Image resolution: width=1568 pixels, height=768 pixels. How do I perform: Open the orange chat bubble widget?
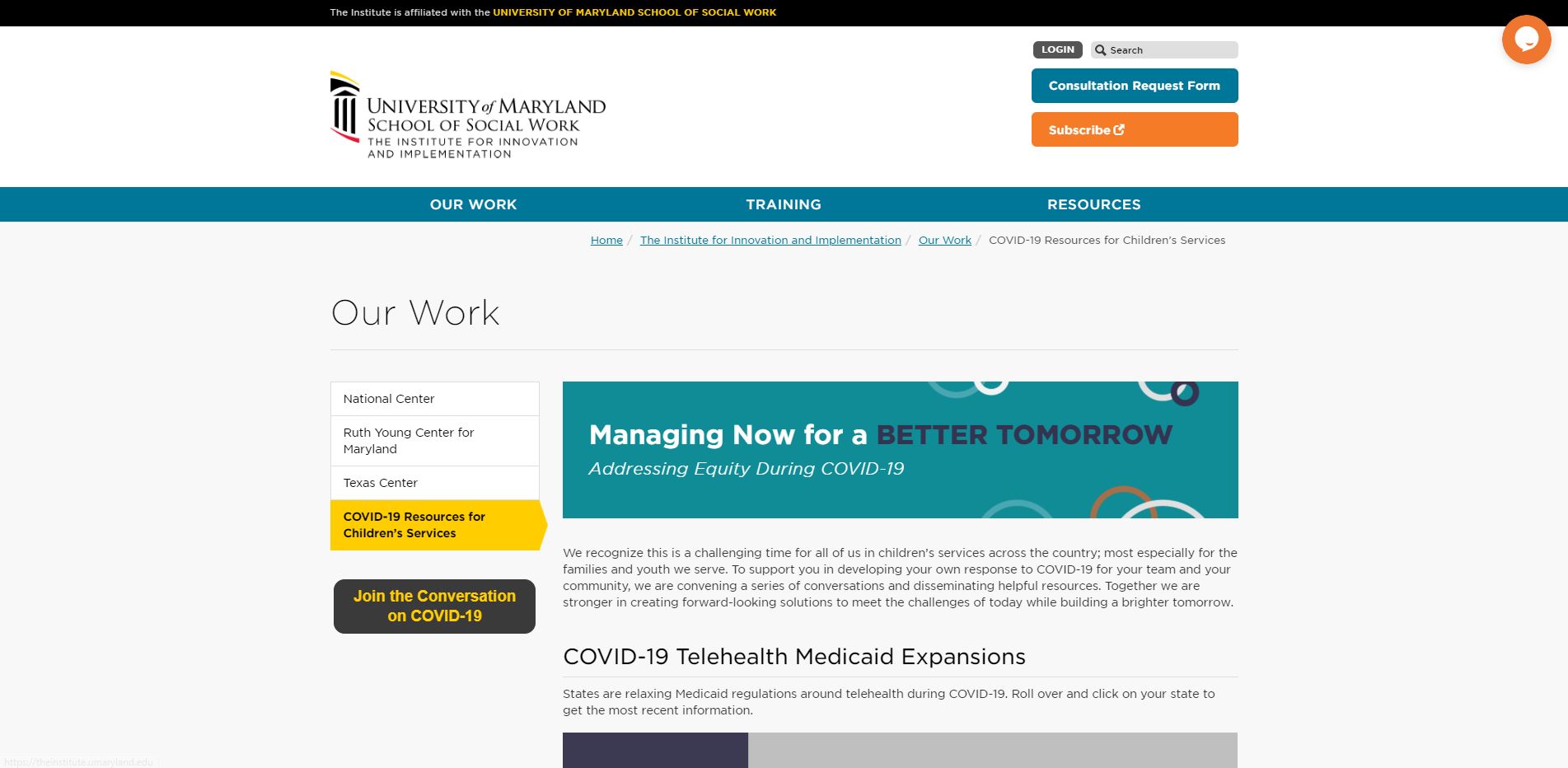(x=1526, y=39)
